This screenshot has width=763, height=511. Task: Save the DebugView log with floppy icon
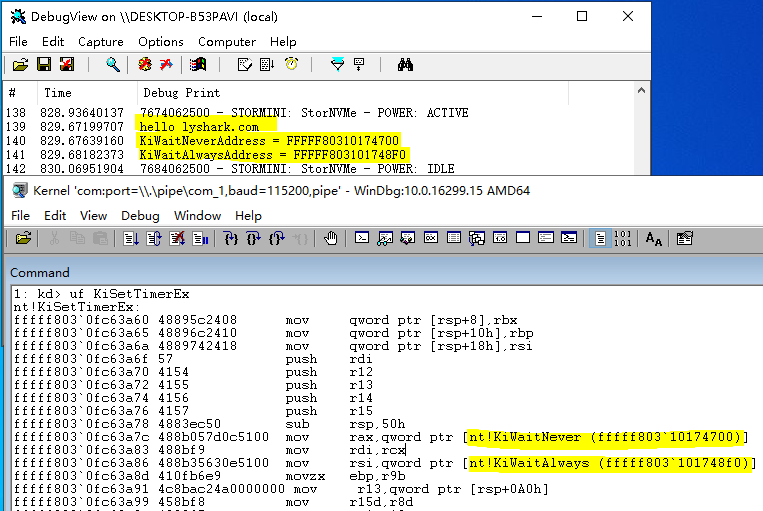click(44, 64)
